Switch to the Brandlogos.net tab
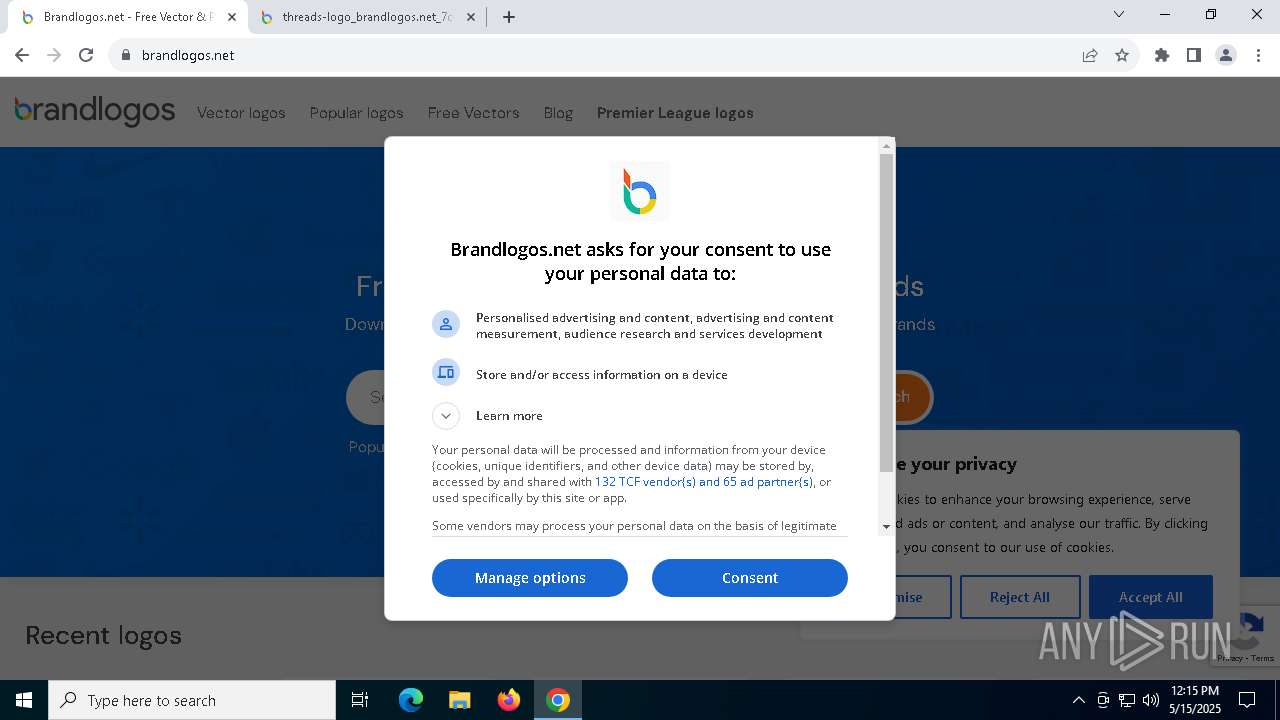Image resolution: width=1280 pixels, height=720 pixels. click(x=128, y=17)
